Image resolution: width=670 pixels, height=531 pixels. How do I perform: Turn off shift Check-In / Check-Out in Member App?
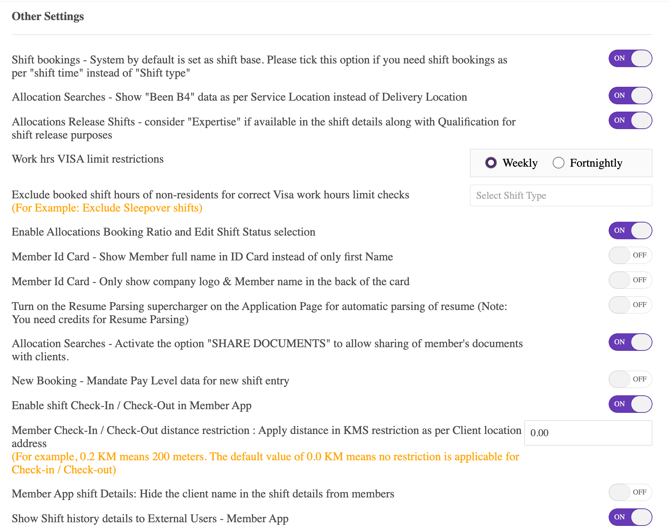[x=630, y=405]
